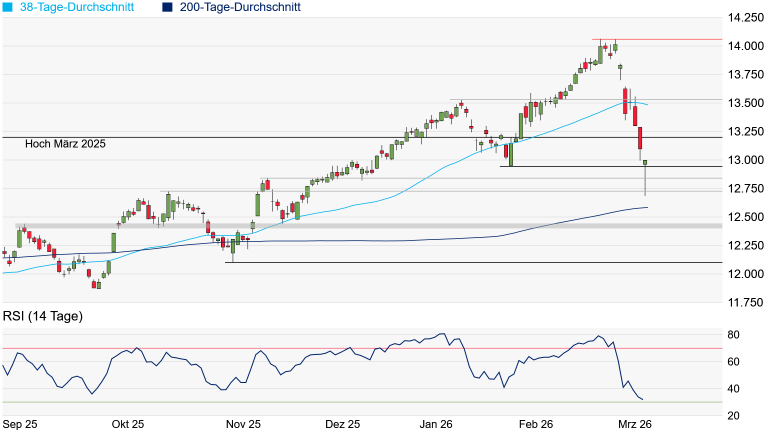Image resolution: width=765 pixels, height=430 pixels.
Task: Click the 'Sep 25' date axis label
Action: click(20, 423)
